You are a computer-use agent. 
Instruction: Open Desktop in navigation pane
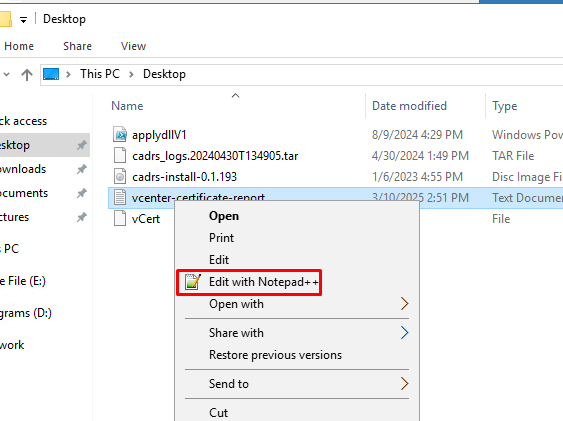(x=15, y=145)
